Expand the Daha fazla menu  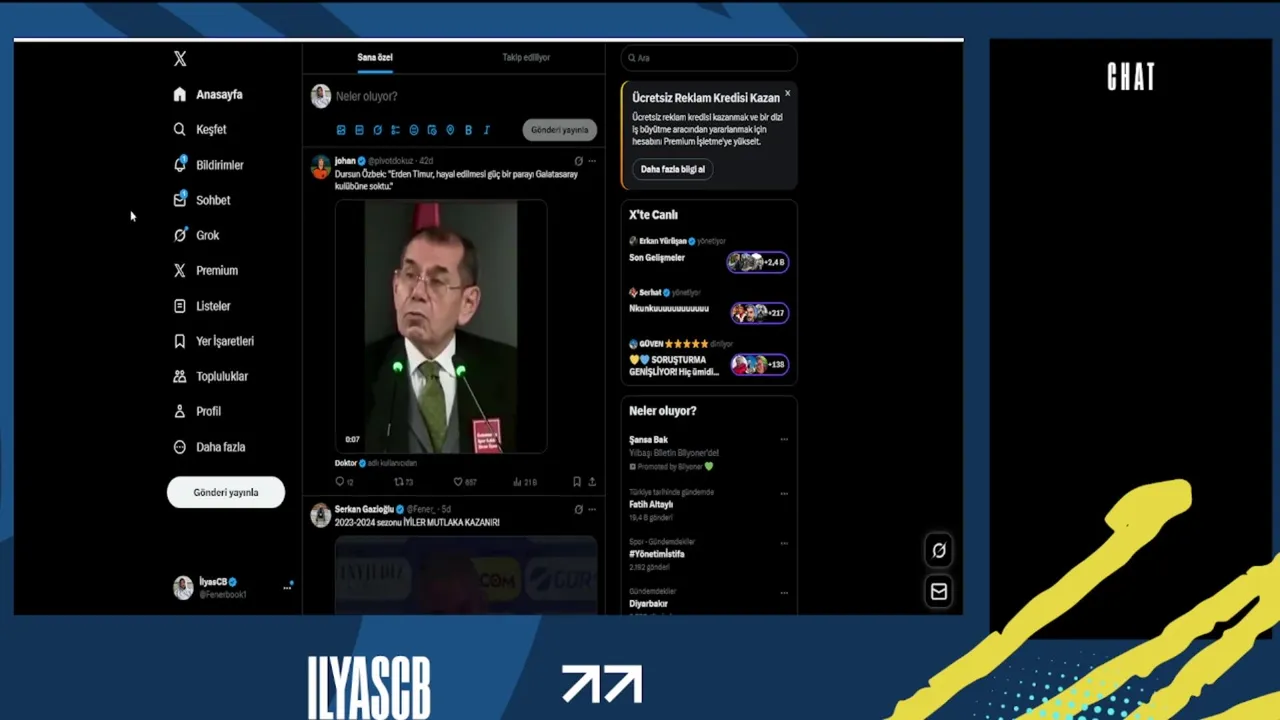click(209, 447)
